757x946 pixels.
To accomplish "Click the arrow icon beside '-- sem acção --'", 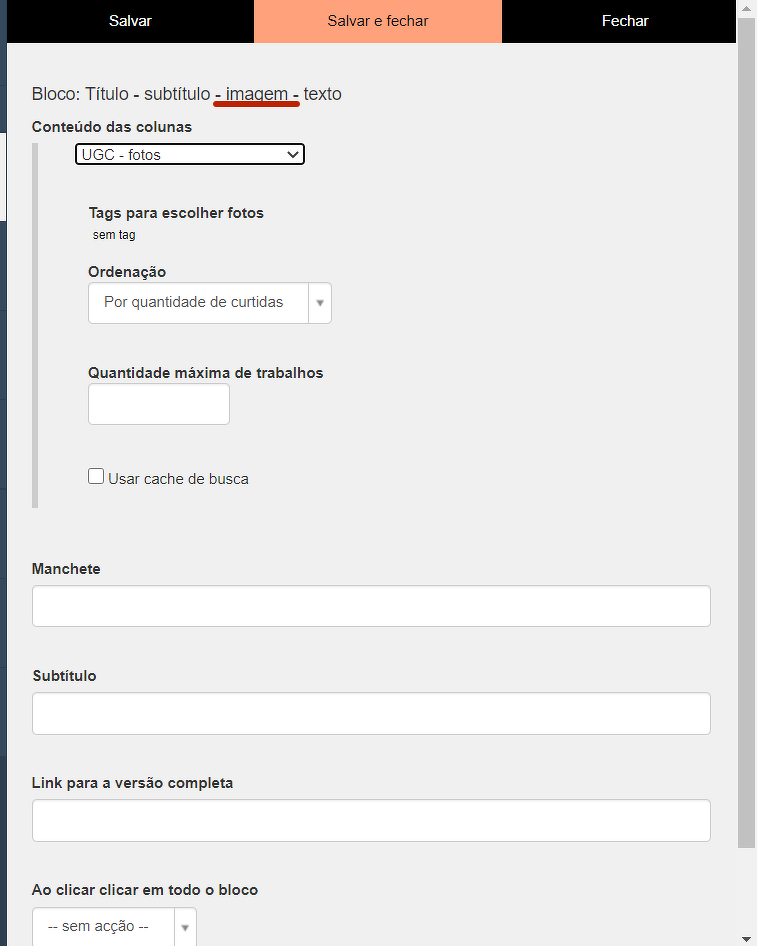I will point(185,928).
